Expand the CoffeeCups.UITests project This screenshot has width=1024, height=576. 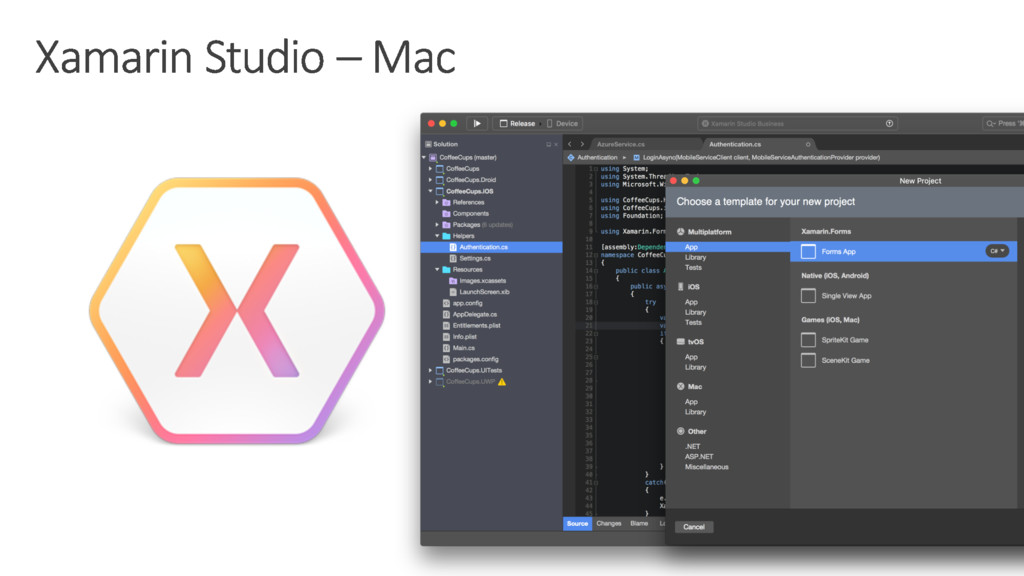coord(430,370)
